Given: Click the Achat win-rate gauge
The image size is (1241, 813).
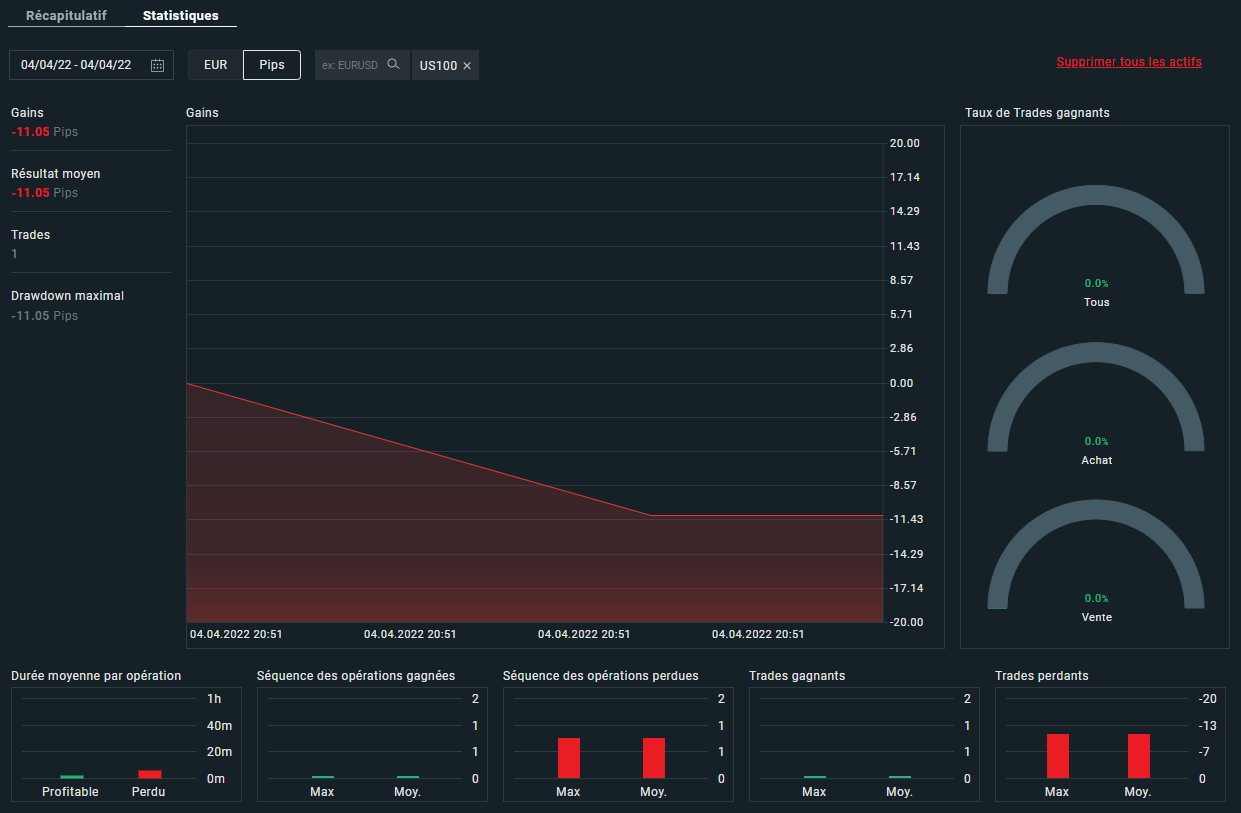Looking at the screenshot, I should [x=1096, y=398].
